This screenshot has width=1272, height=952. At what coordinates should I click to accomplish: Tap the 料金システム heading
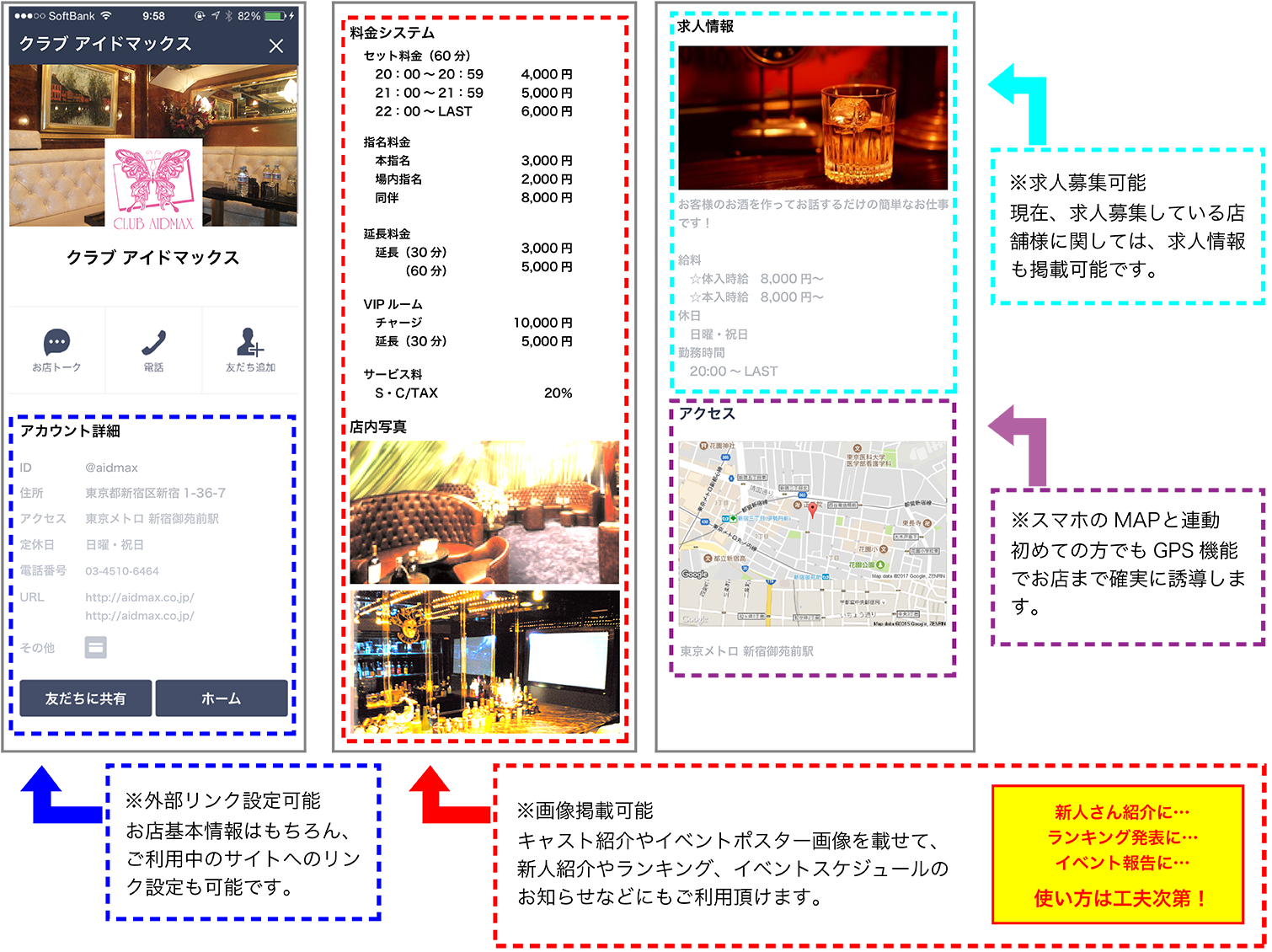pyautogui.click(x=393, y=33)
